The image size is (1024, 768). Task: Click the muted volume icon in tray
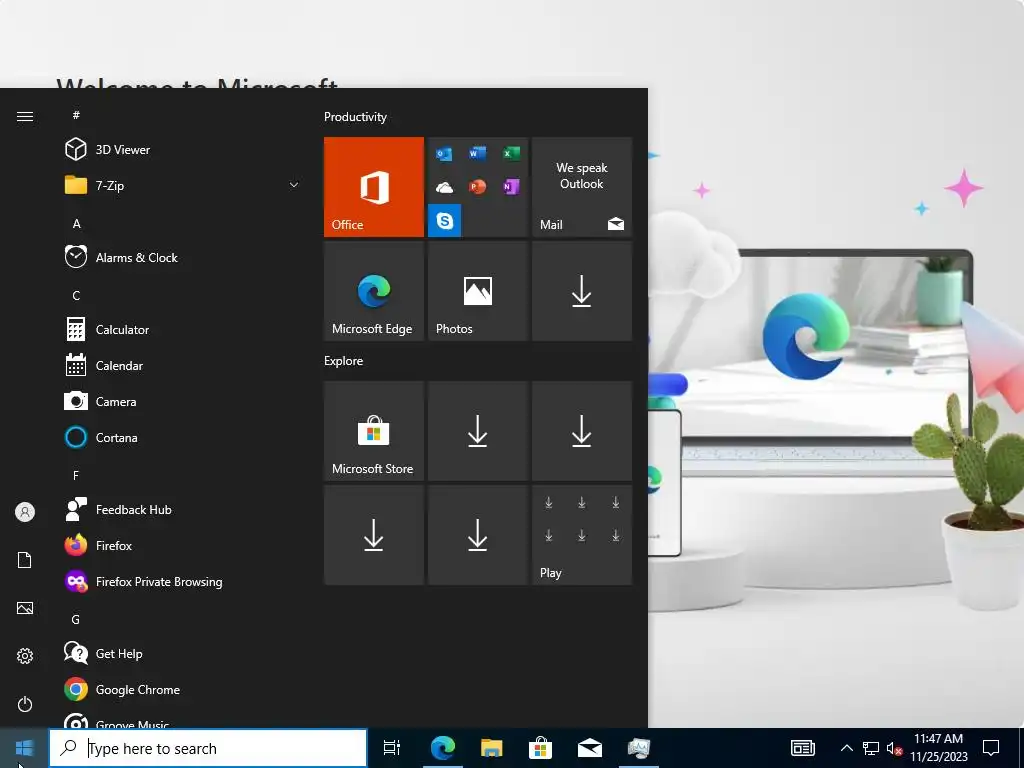pyautogui.click(x=894, y=748)
